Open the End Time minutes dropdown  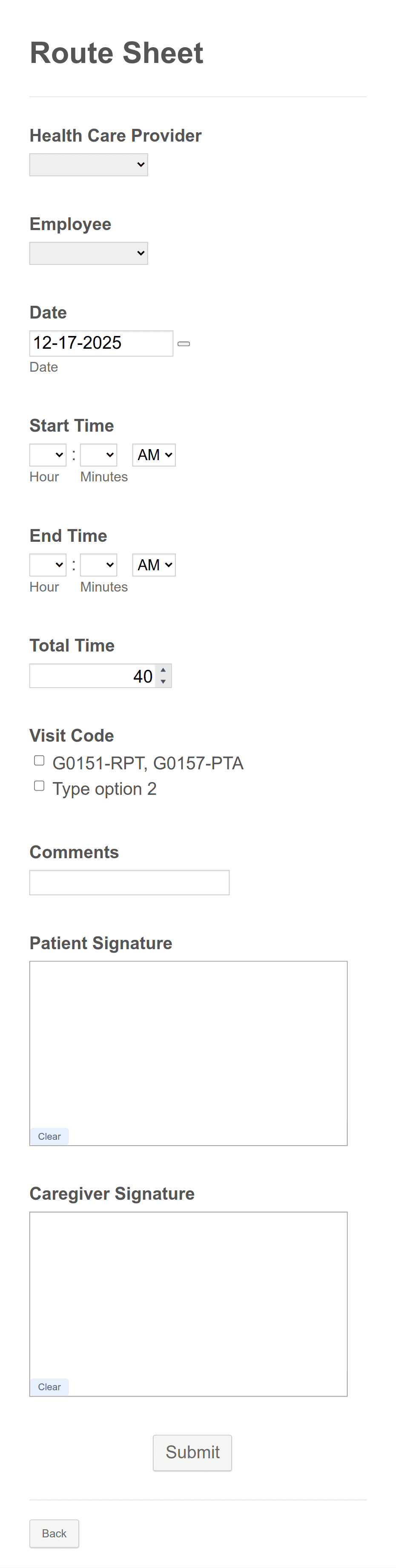tap(98, 565)
